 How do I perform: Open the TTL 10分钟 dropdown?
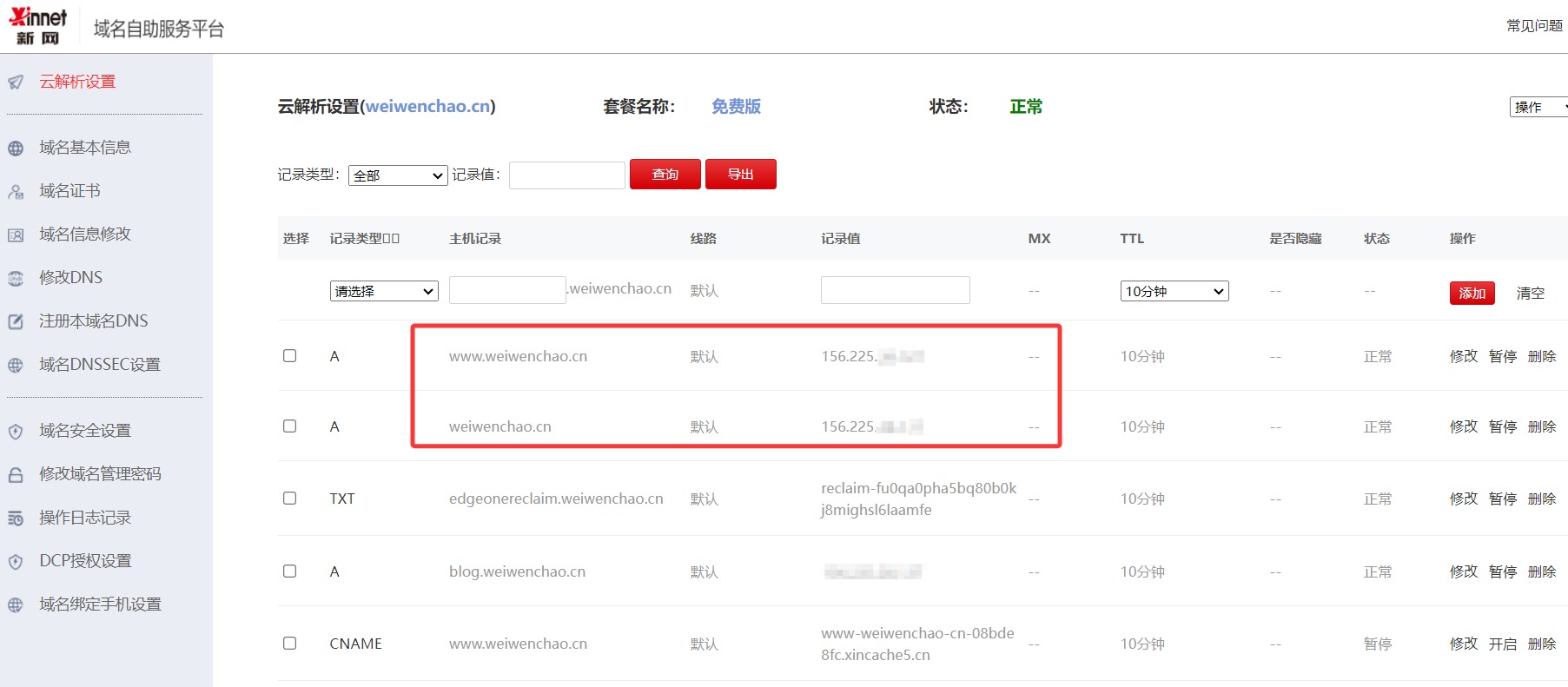[x=1174, y=291]
